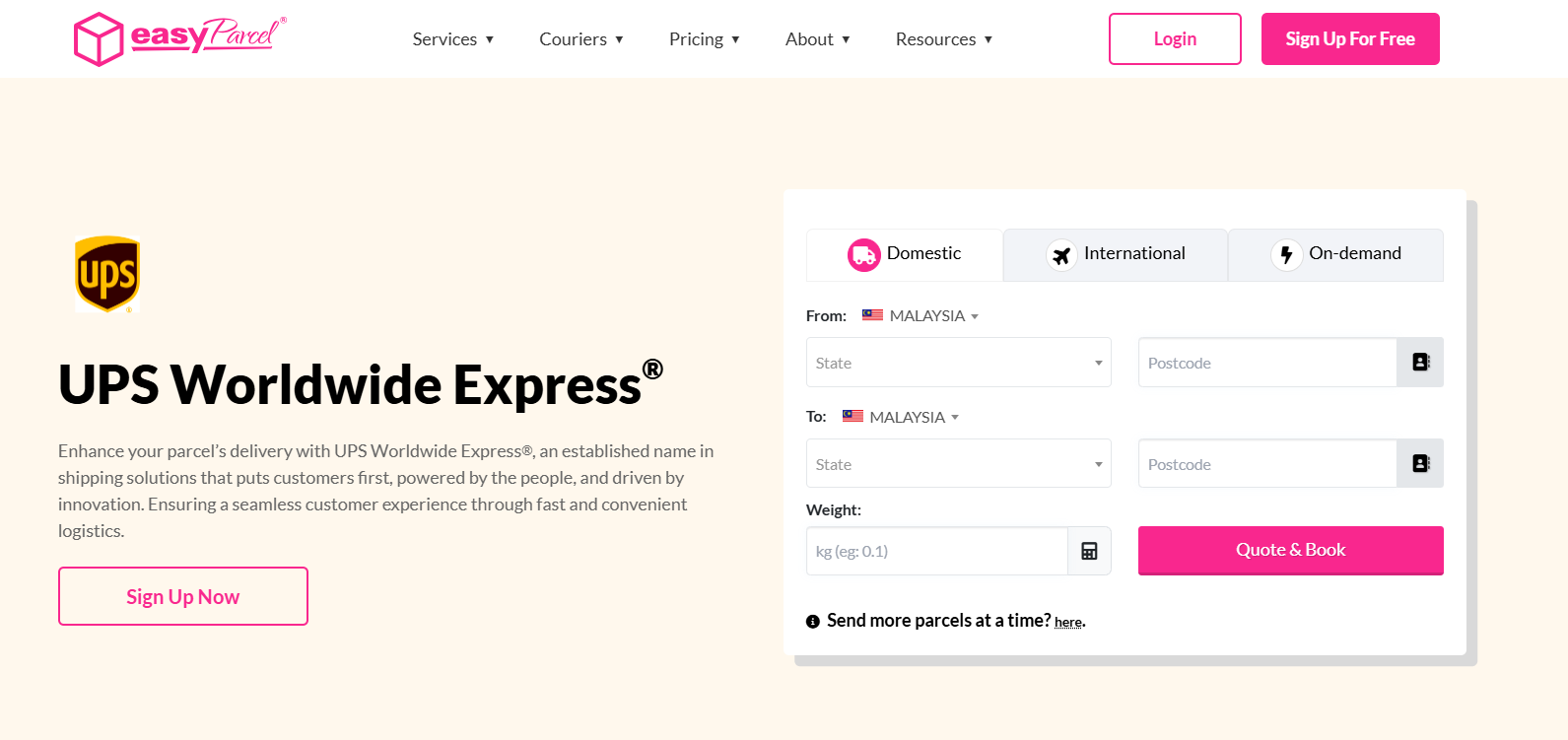Click the International airplane icon
The image size is (1568, 740).
click(1061, 255)
